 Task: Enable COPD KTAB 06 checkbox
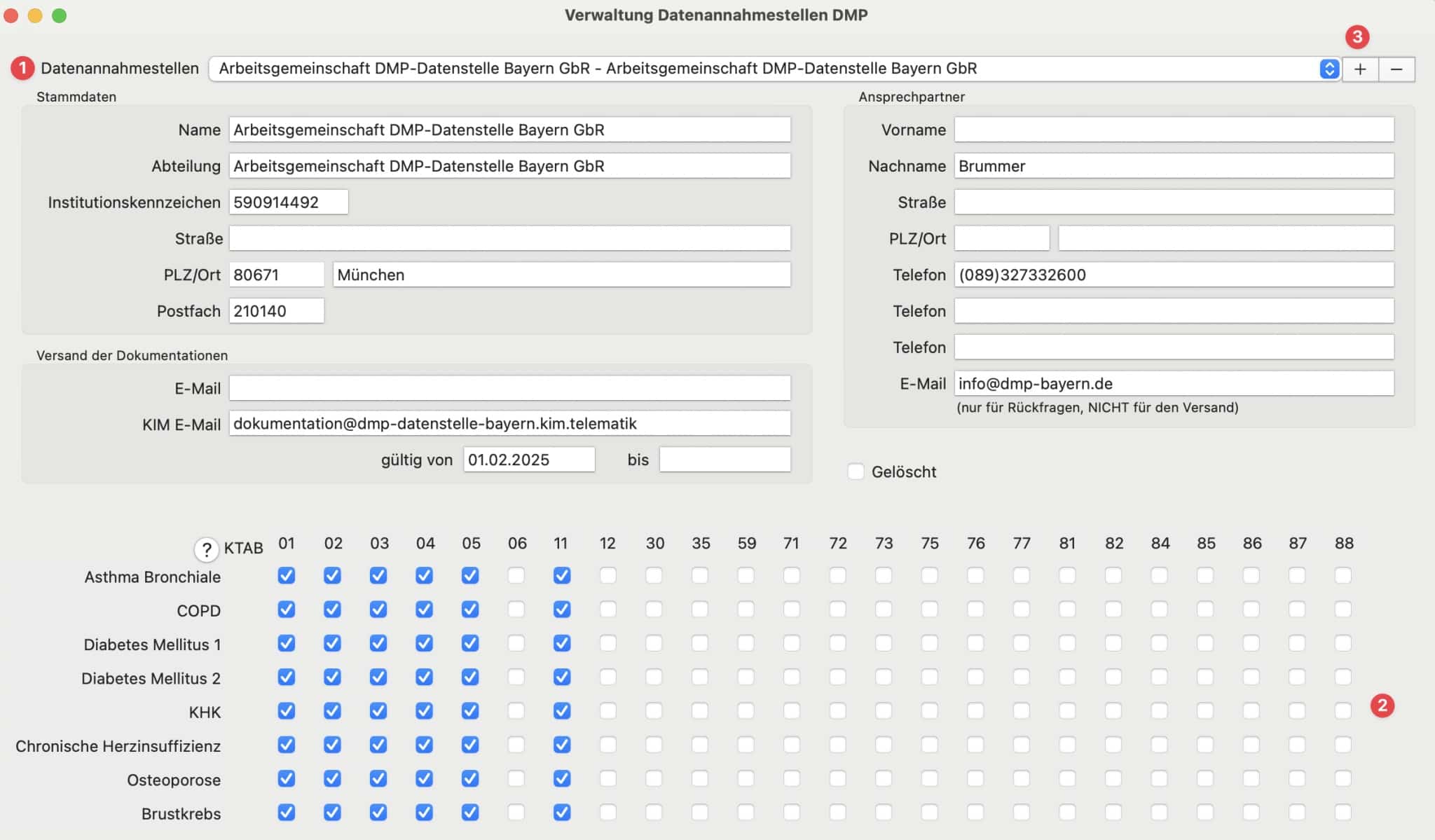516,610
